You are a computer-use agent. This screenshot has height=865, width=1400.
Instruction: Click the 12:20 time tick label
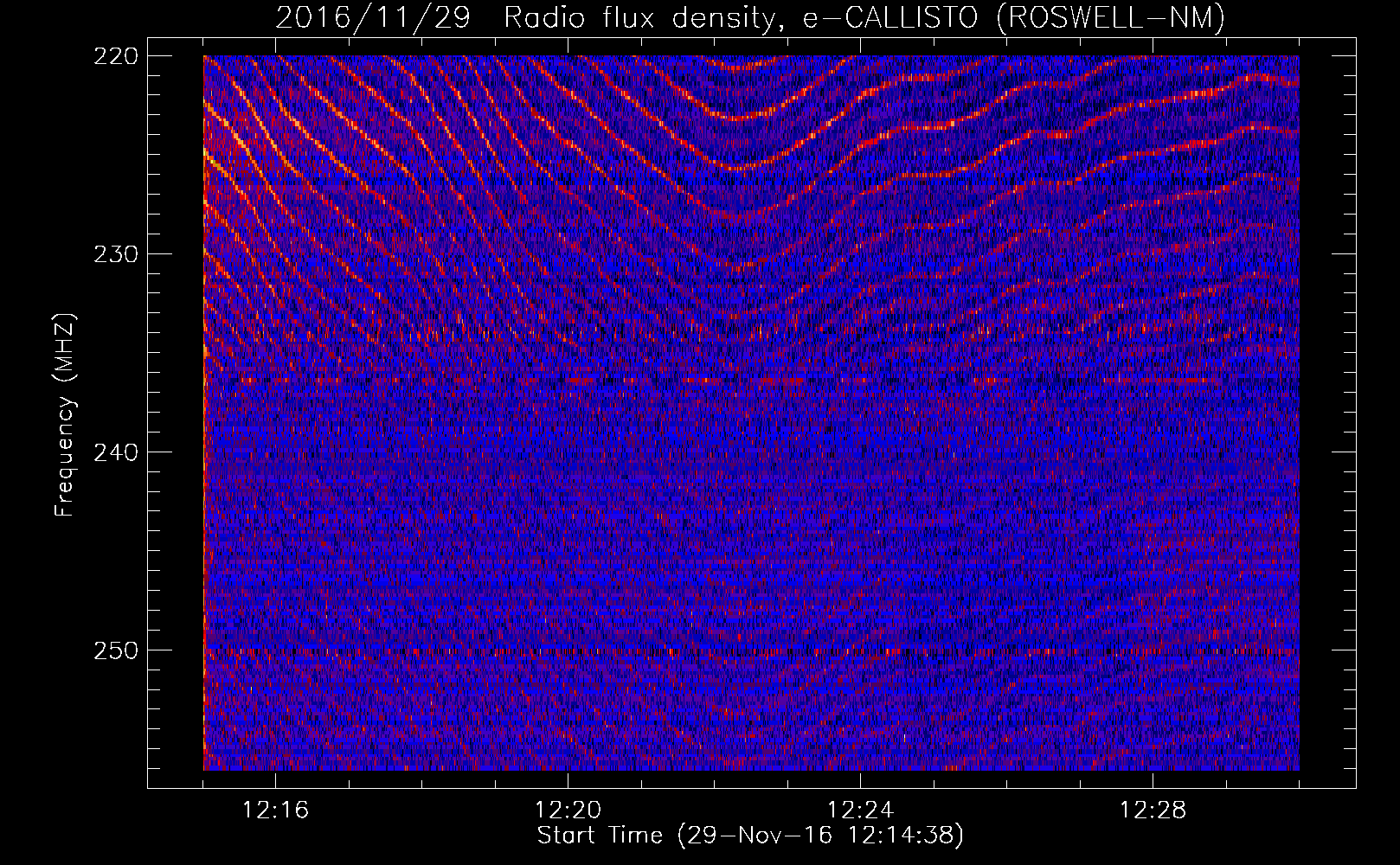pos(568,810)
